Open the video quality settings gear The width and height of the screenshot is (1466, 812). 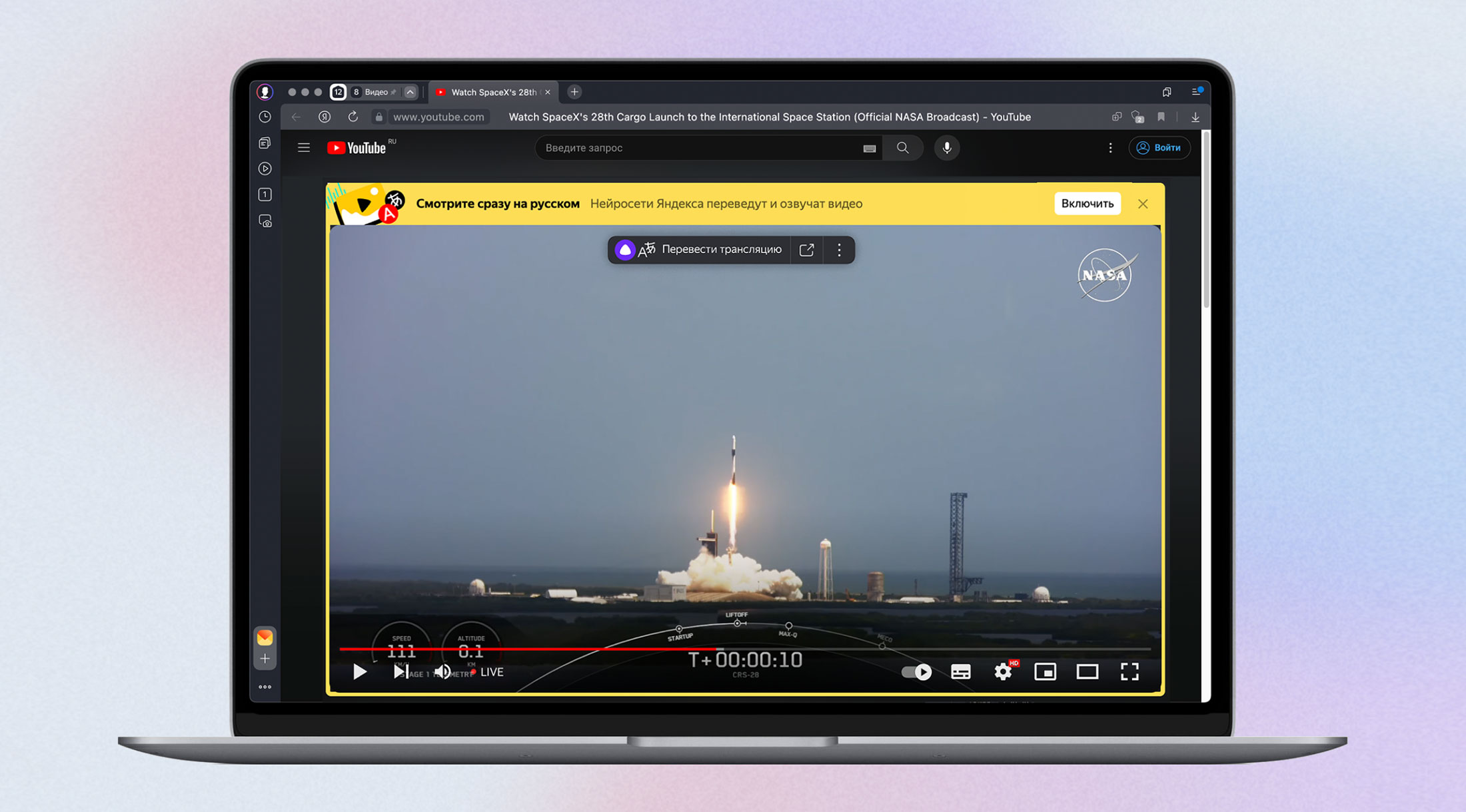1003,672
